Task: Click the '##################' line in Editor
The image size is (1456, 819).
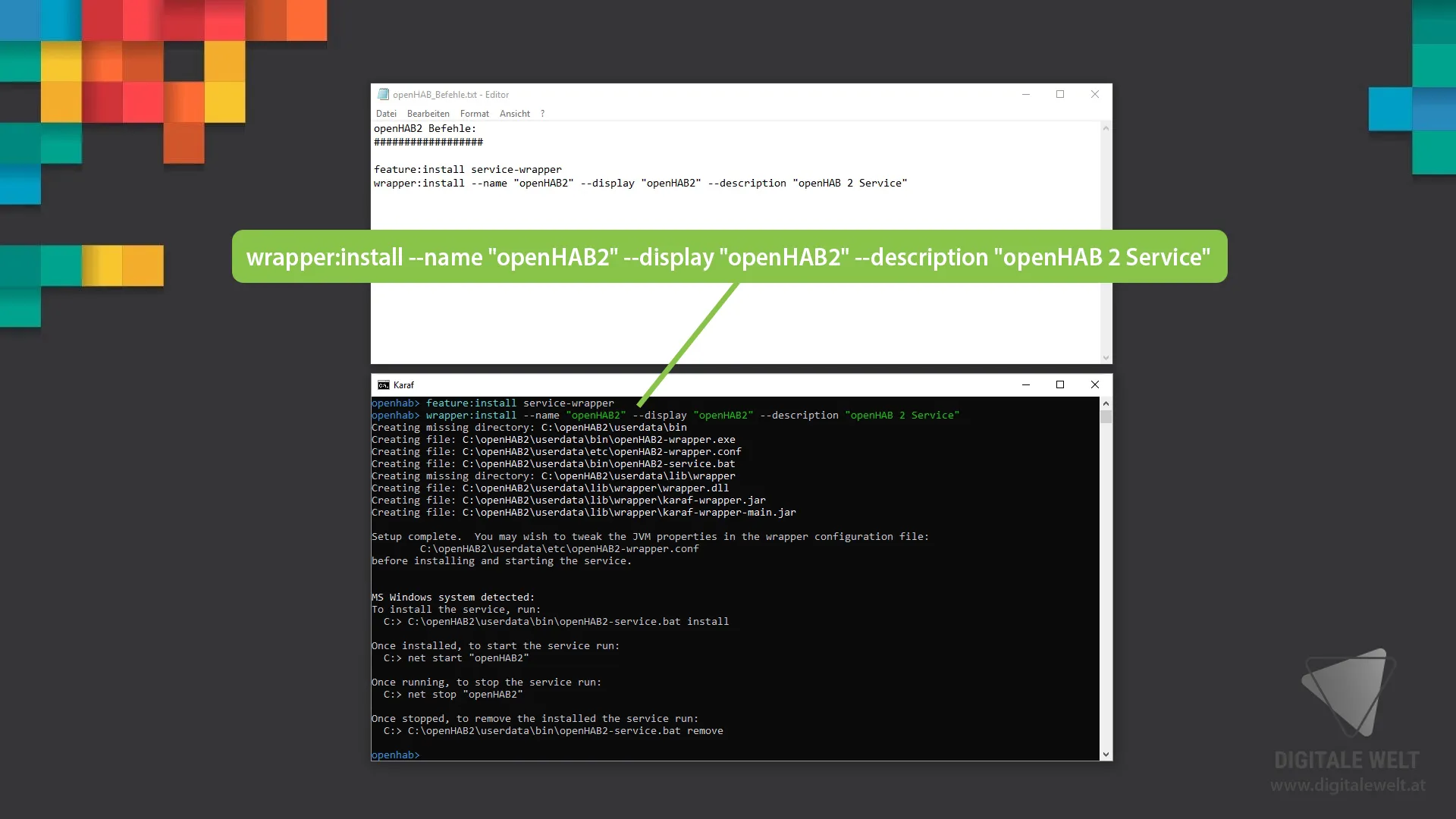Action: (428, 143)
